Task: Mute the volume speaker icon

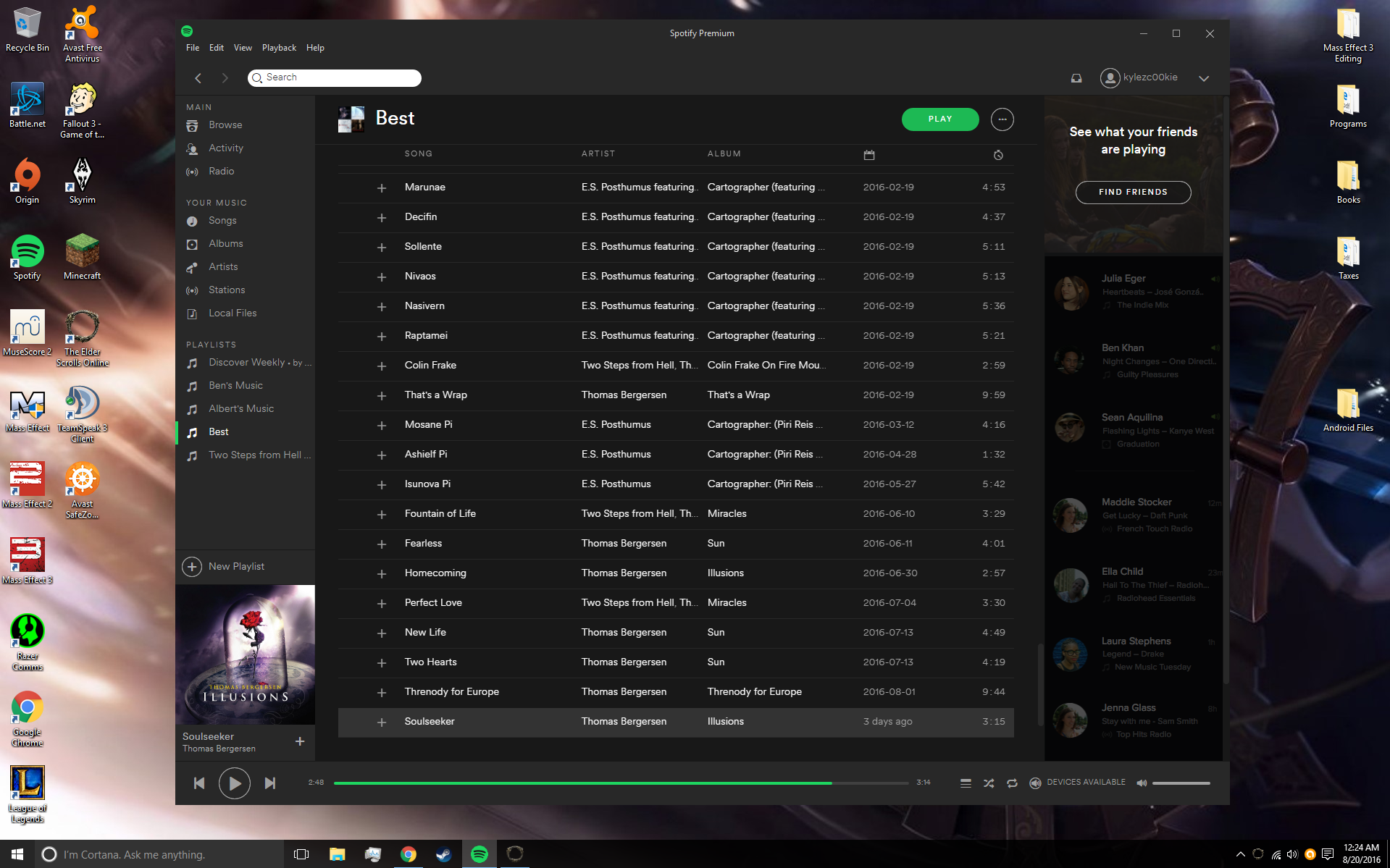Action: [1142, 783]
